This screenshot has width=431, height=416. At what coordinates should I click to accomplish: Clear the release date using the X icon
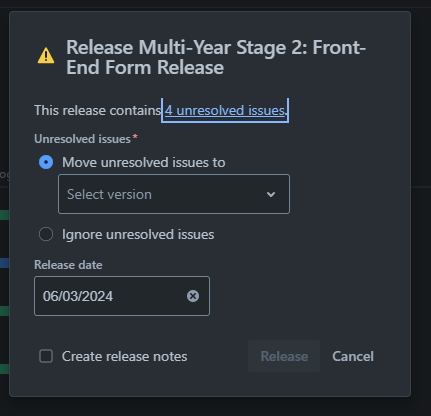pyautogui.click(x=193, y=296)
